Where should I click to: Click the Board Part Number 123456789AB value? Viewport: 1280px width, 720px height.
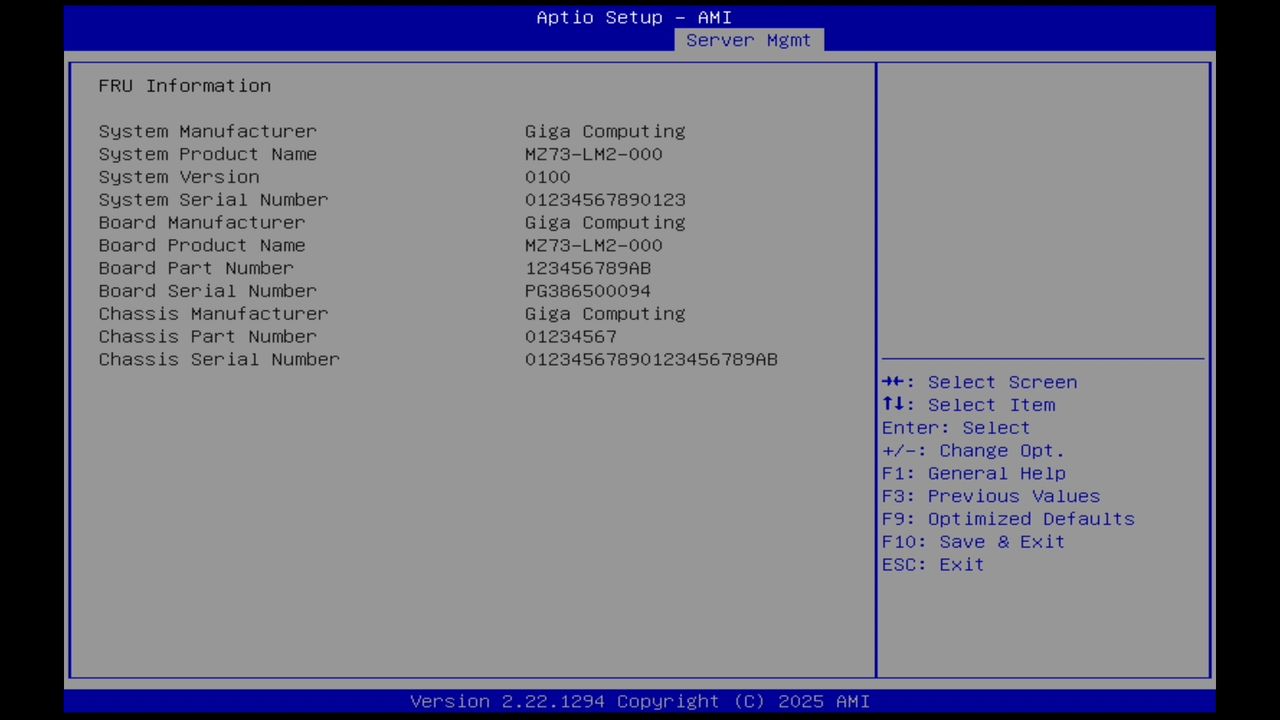(x=588, y=268)
